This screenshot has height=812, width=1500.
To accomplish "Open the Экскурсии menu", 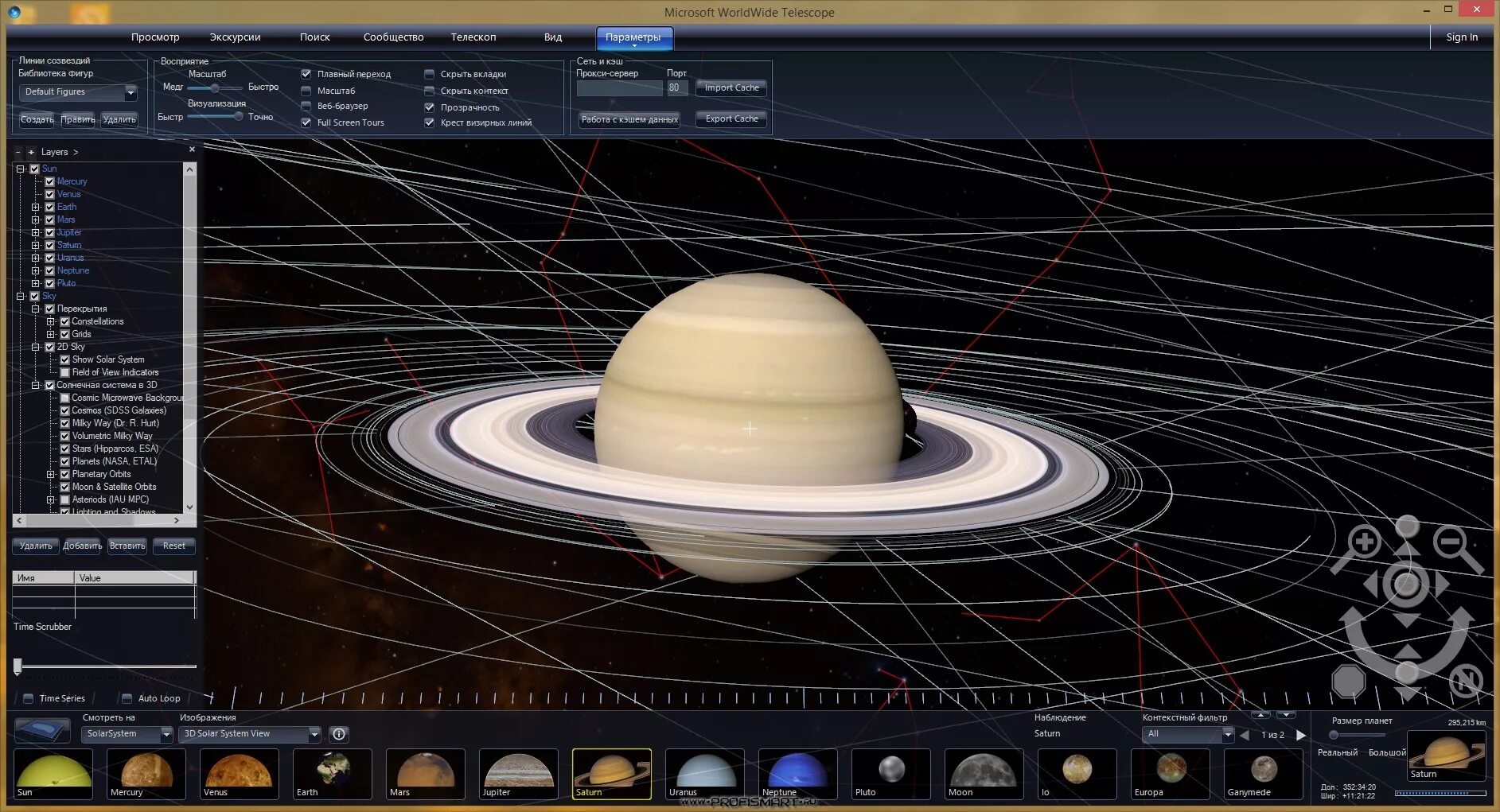I will (235, 37).
